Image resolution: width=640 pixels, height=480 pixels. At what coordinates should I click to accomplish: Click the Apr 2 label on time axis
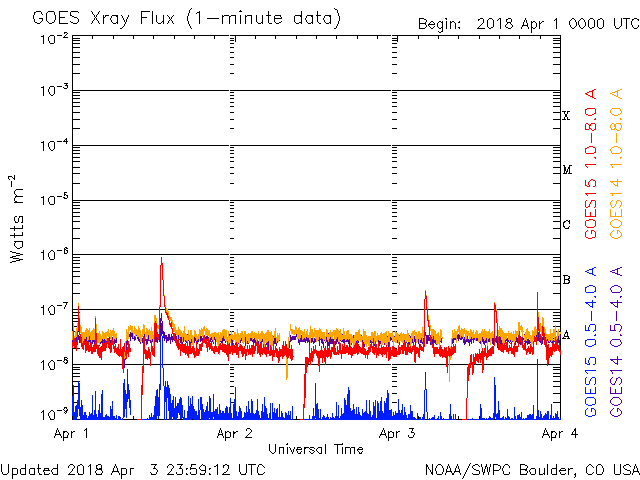(x=234, y=434)
